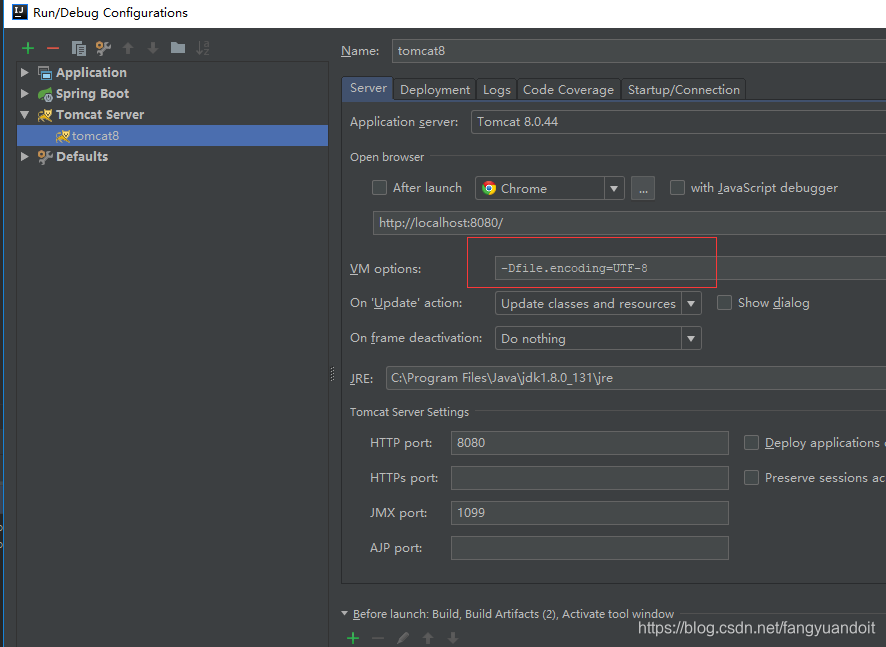This screenshot has width=886, height=647.
Task: Select the Tomcat Server tree label
Action: tap(100, 115)
